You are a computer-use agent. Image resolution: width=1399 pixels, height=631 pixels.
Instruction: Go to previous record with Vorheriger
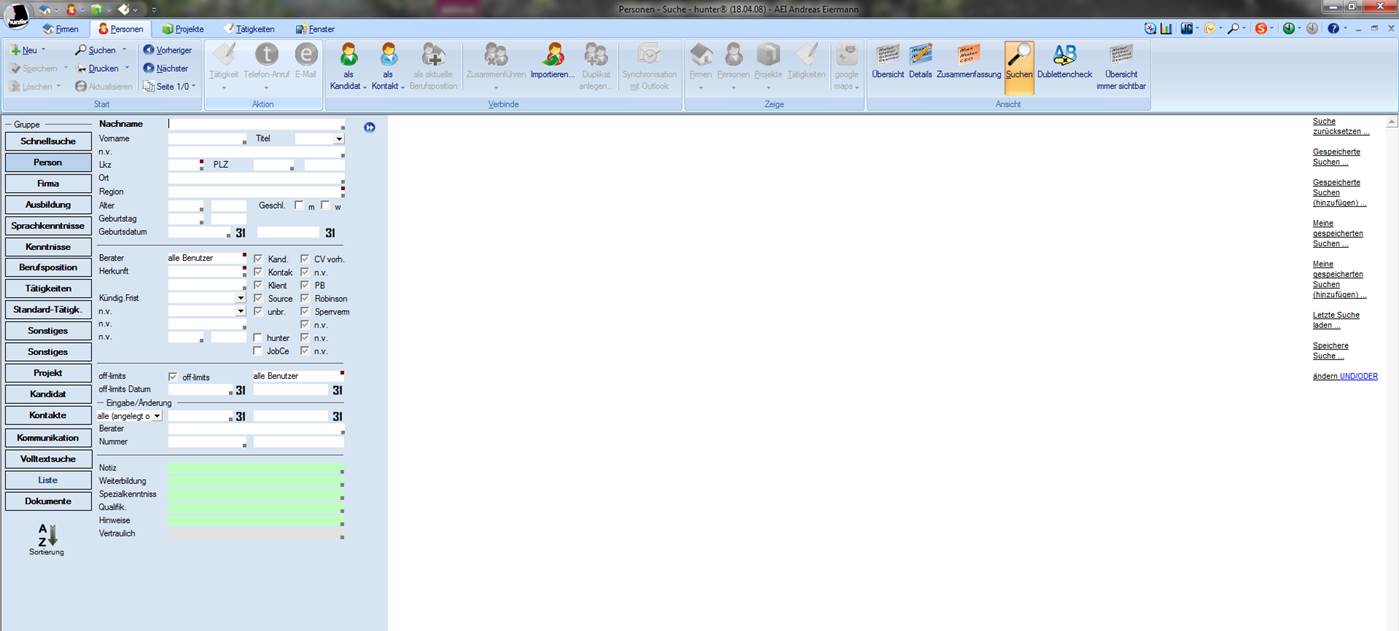[x=167, y=50]
